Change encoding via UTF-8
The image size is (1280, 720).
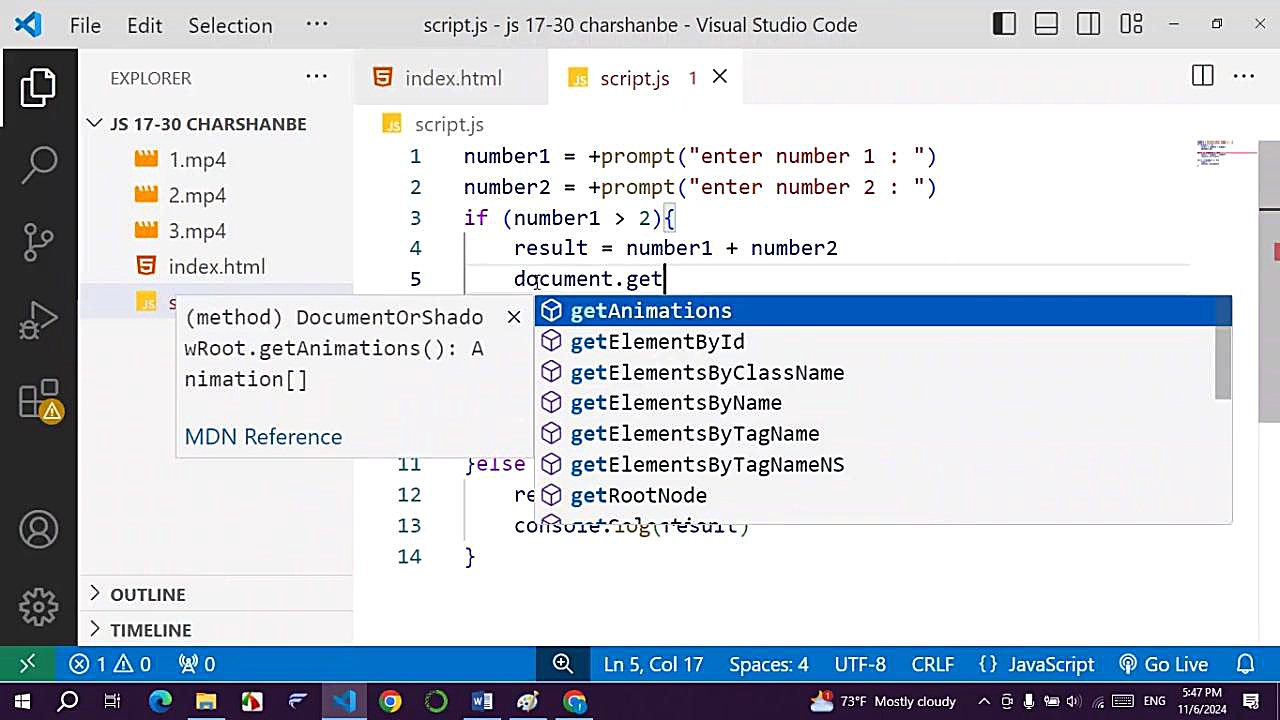tap(859, 664)
